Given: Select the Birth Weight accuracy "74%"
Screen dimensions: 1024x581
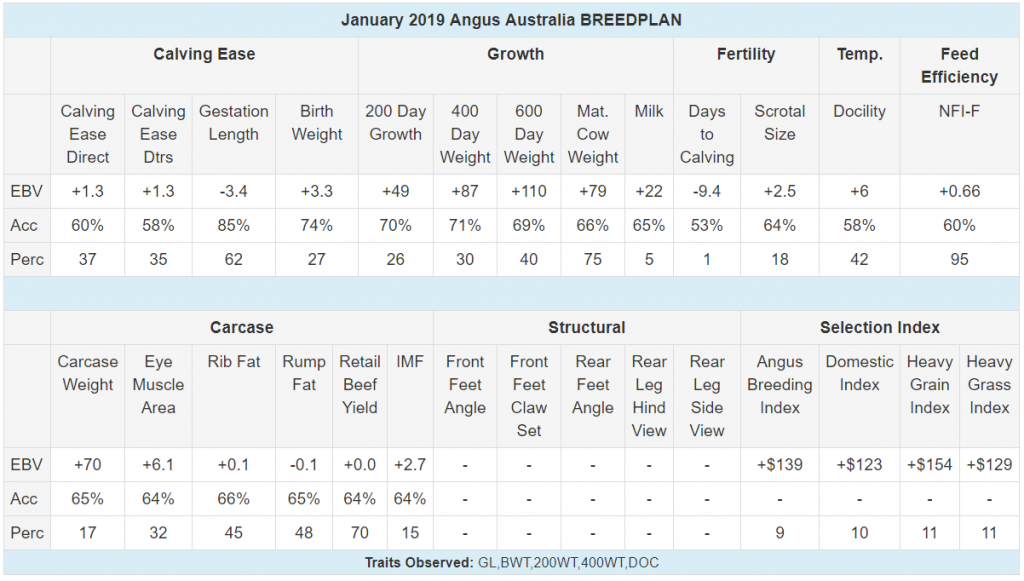Looking at the screenshot, I should click(317, 225).
